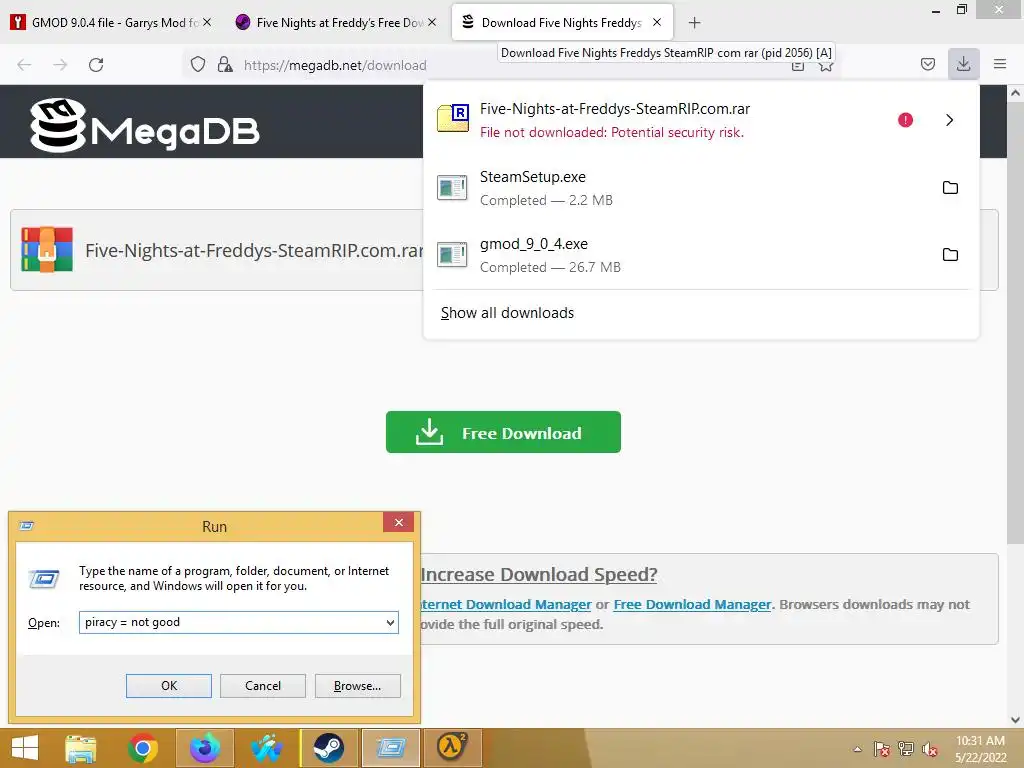Show hidden system tray icons
Image resolution: width=1024 pixels, height=768 pixels.
pos(857,749)
